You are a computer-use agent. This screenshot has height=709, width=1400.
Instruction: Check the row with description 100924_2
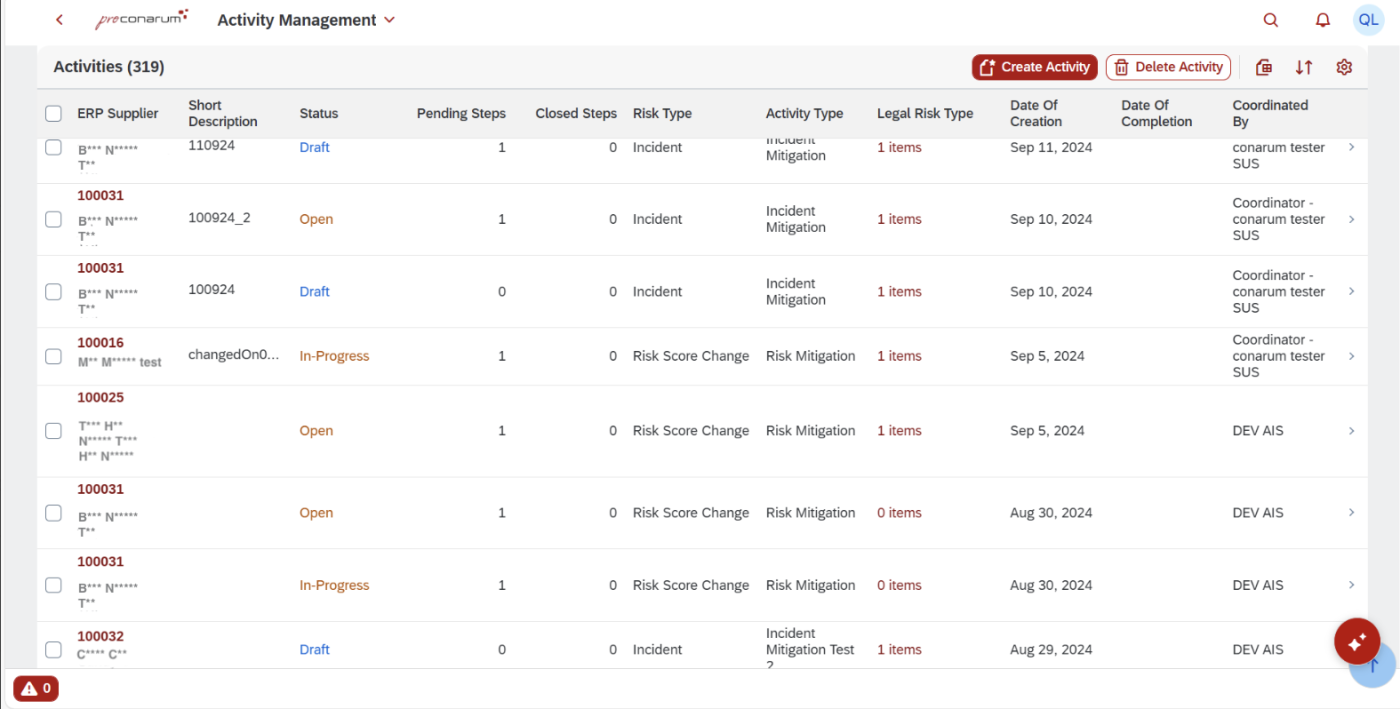coord(54,219)
